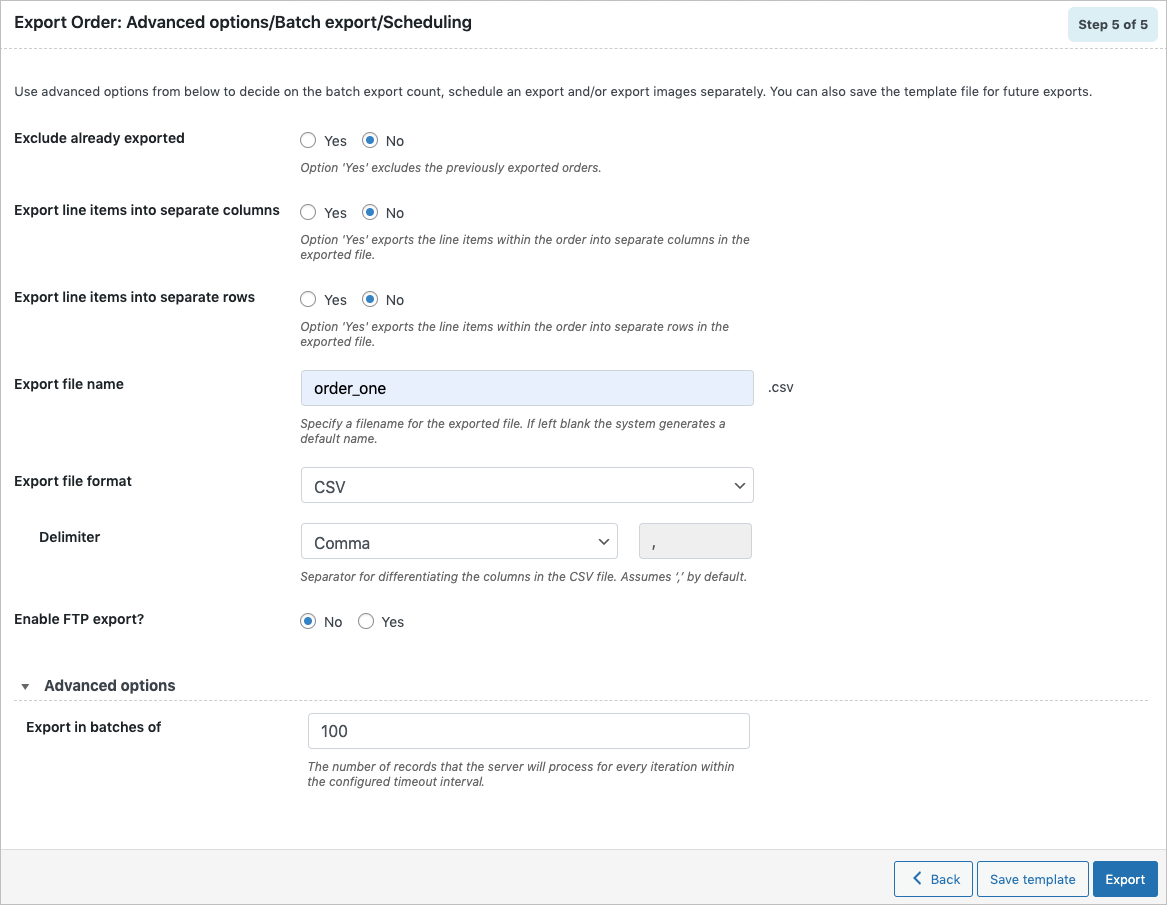Save the export template
Screen dimensions: 1167x905
(1032, 878)
